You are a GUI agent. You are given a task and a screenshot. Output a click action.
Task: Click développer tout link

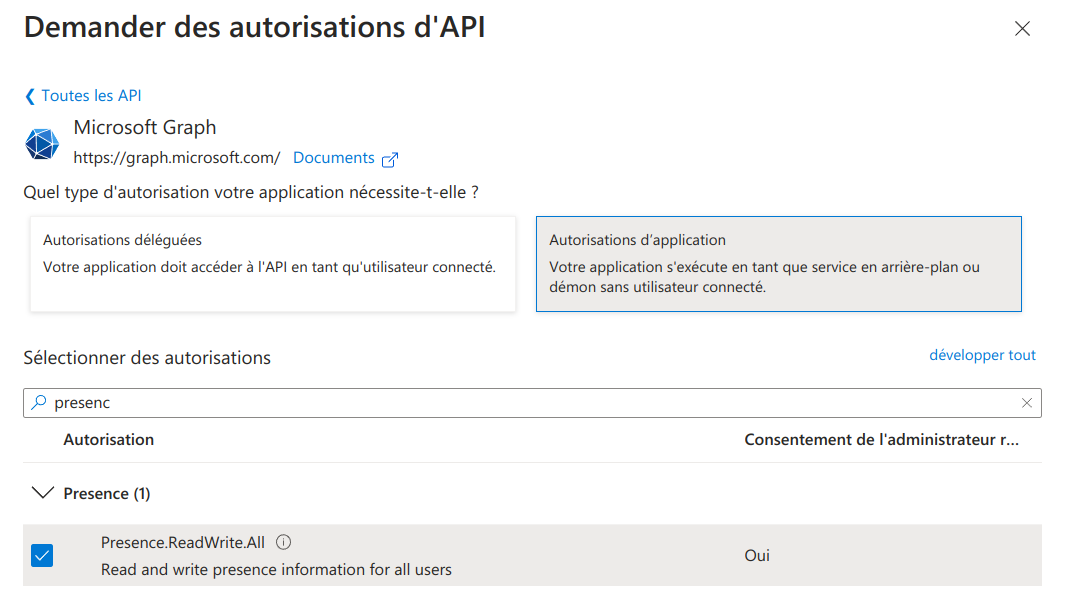tap(982, 355)
